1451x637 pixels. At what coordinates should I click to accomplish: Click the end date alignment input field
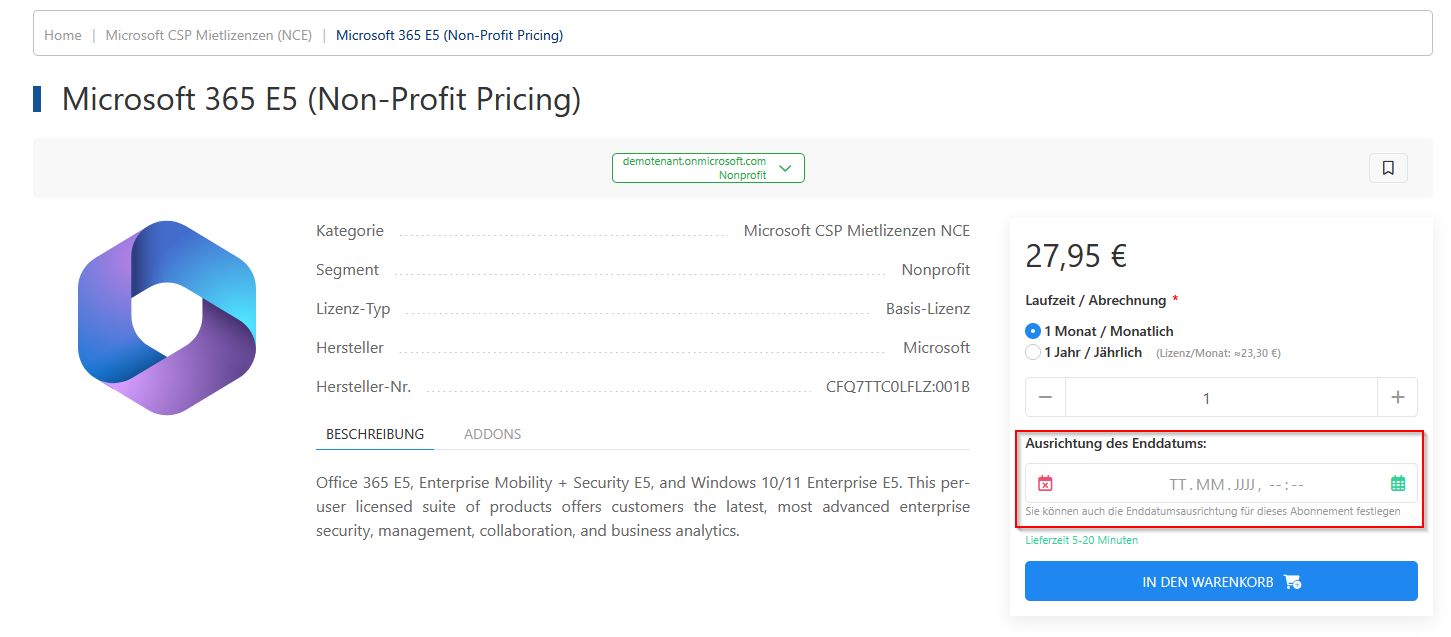[x=1220, y=485]
